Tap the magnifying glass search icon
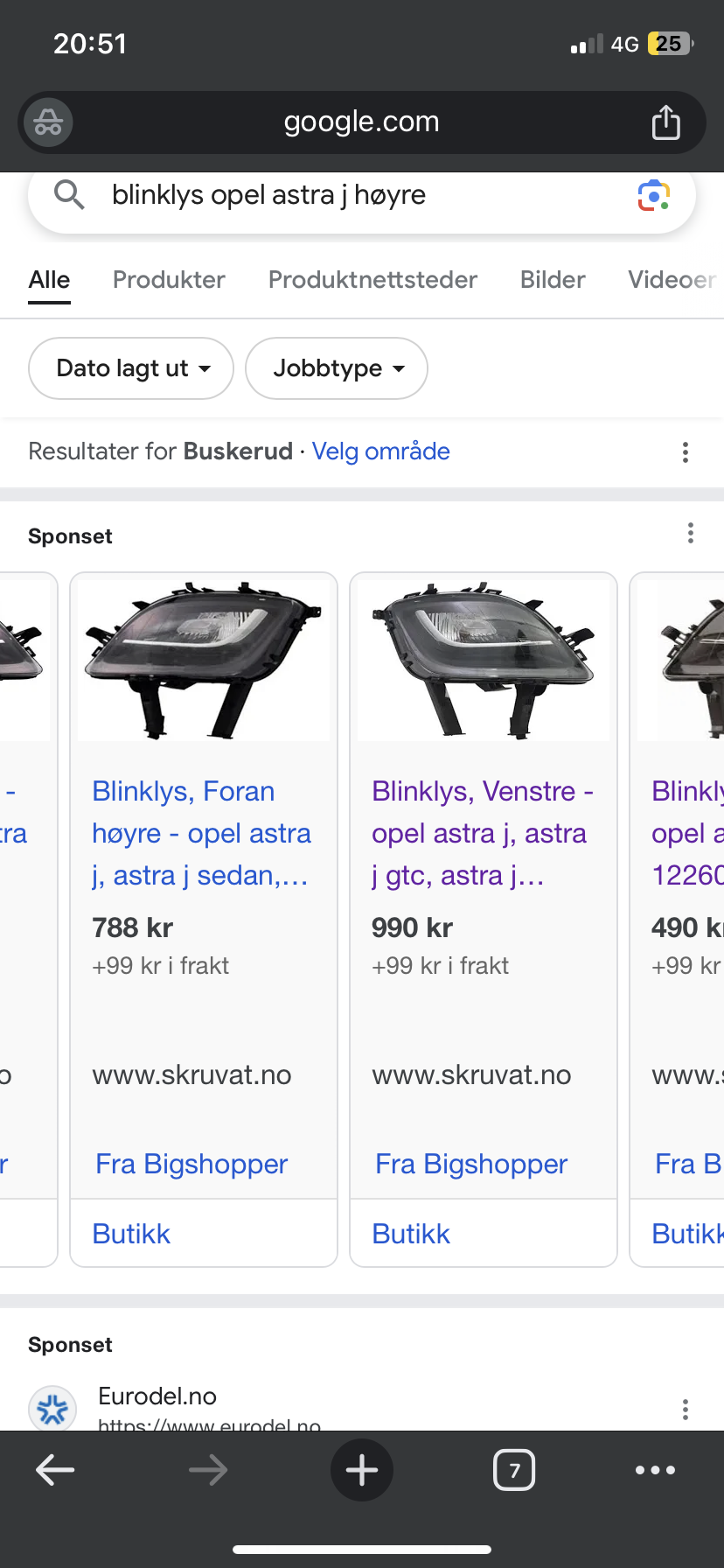Image resolution: width=724 pixels, height=1568 pixels. tap(69, 194)
